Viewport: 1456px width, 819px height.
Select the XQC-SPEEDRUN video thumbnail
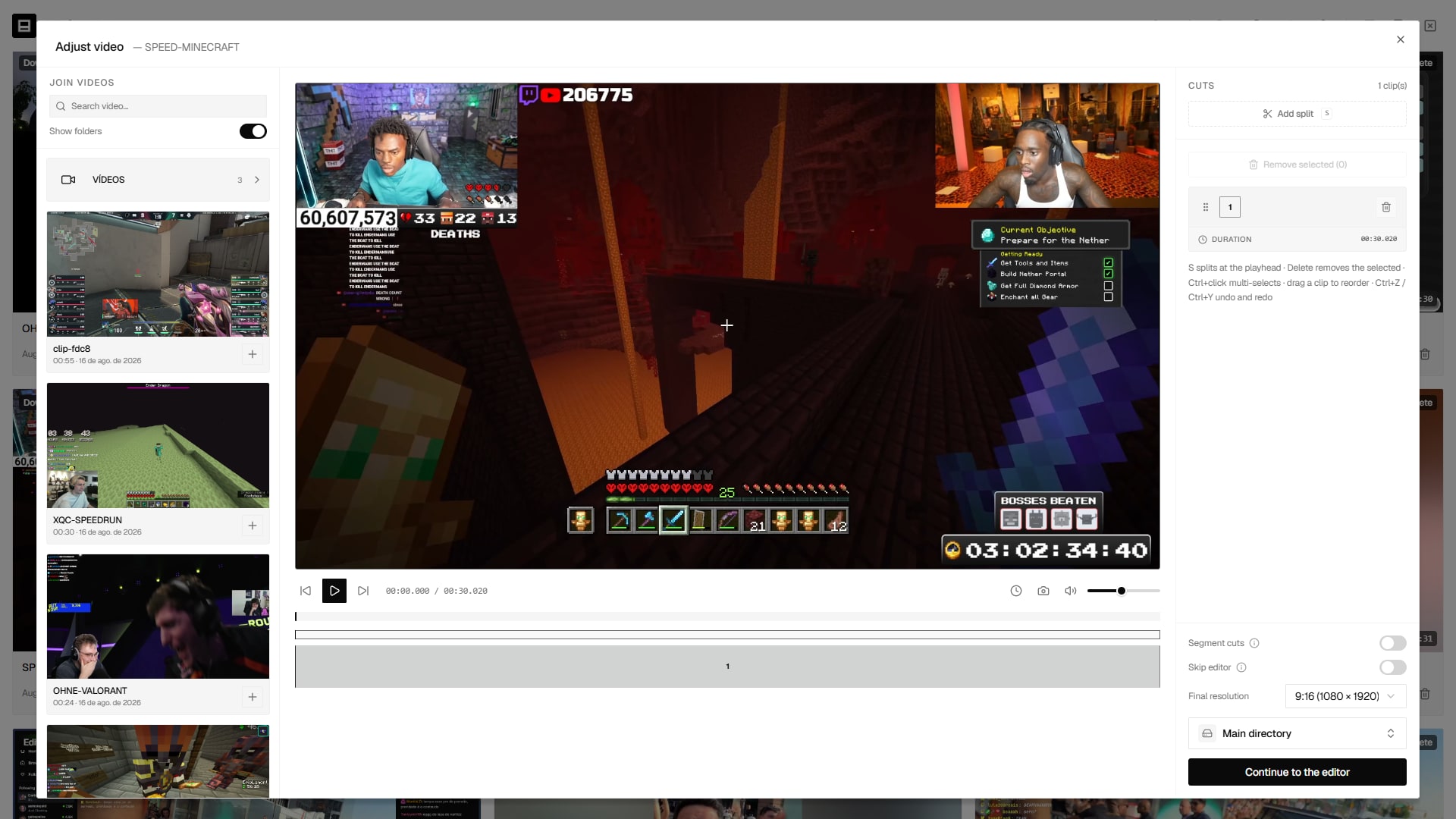coord(158,445)
